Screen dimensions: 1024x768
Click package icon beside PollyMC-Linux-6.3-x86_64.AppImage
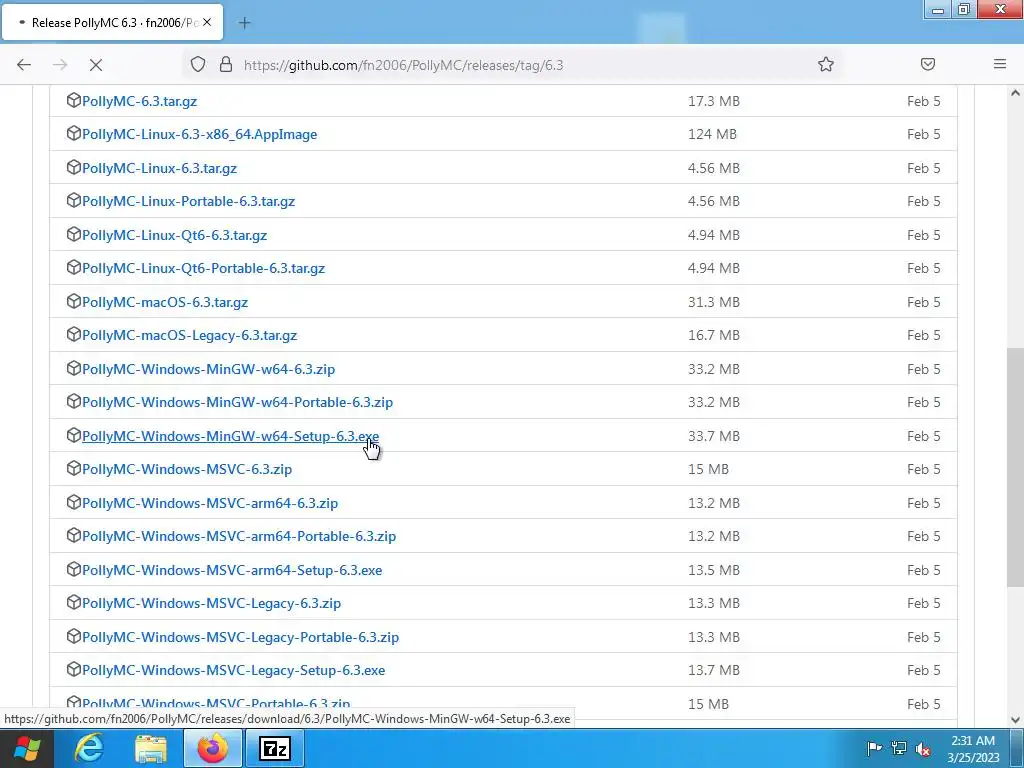point(73,134)
